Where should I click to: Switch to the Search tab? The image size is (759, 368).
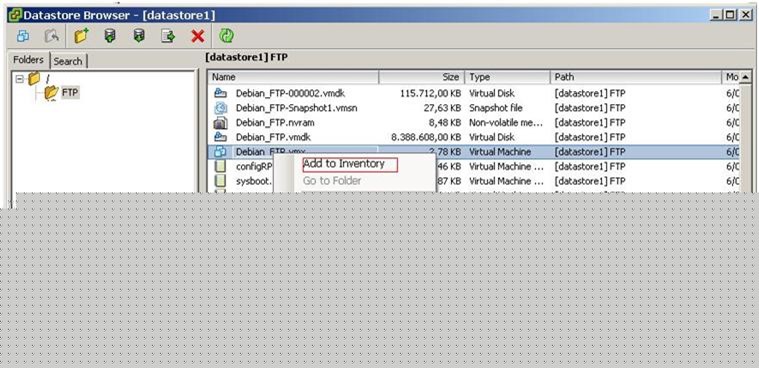click(x=68, y=61)
